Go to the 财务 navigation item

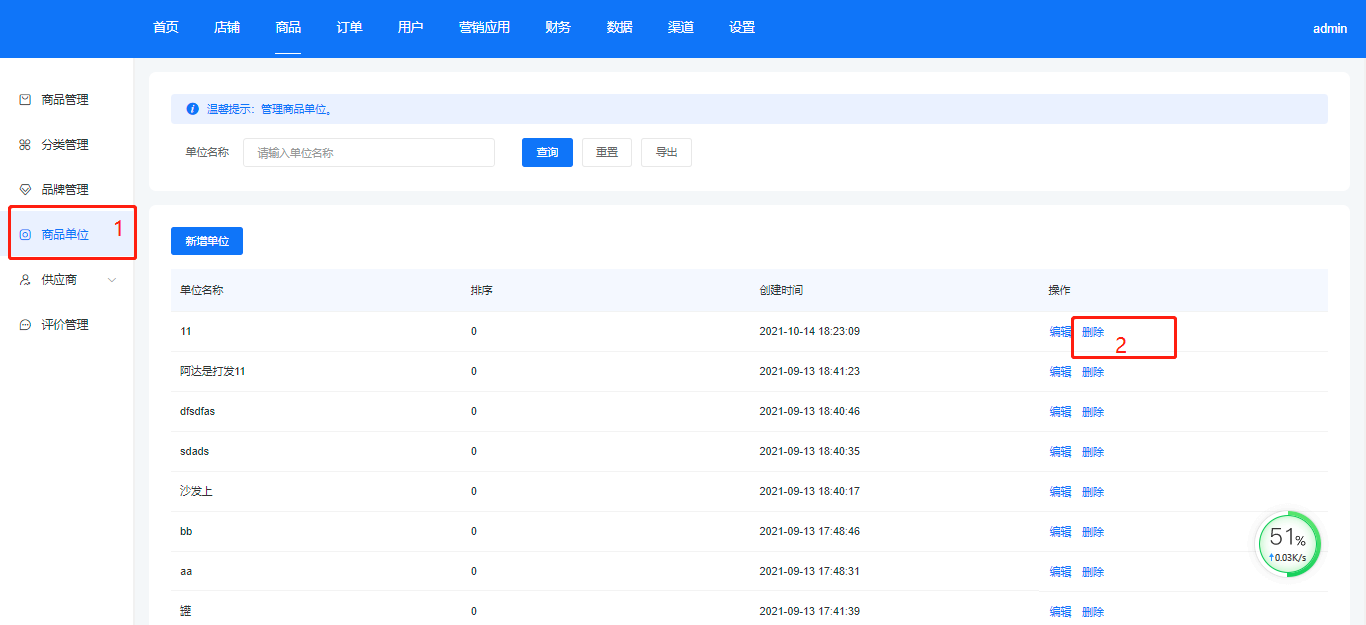tap(558, 28)
